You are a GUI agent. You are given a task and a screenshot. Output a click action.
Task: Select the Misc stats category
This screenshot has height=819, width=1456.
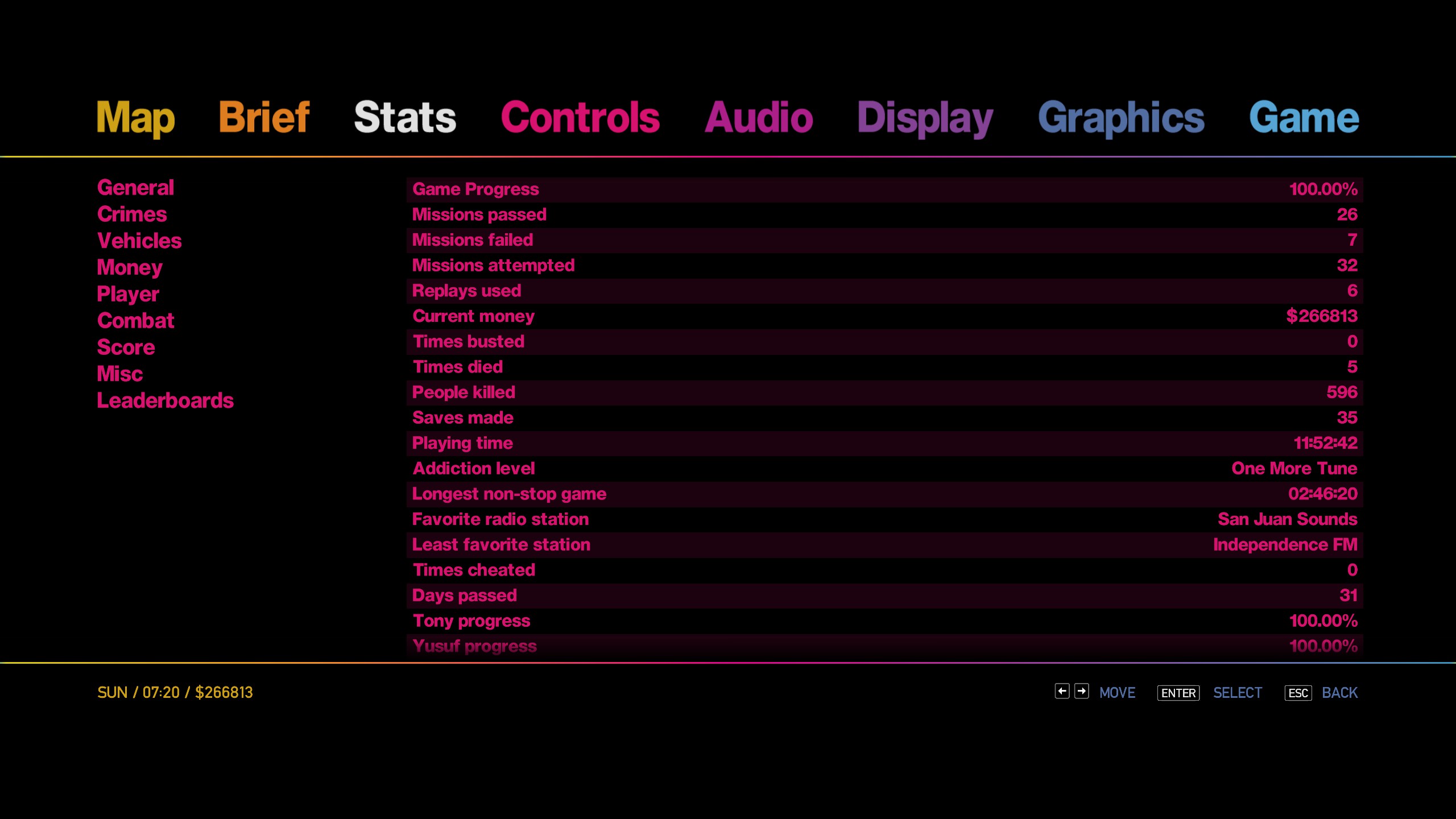(x=119, y=373)
